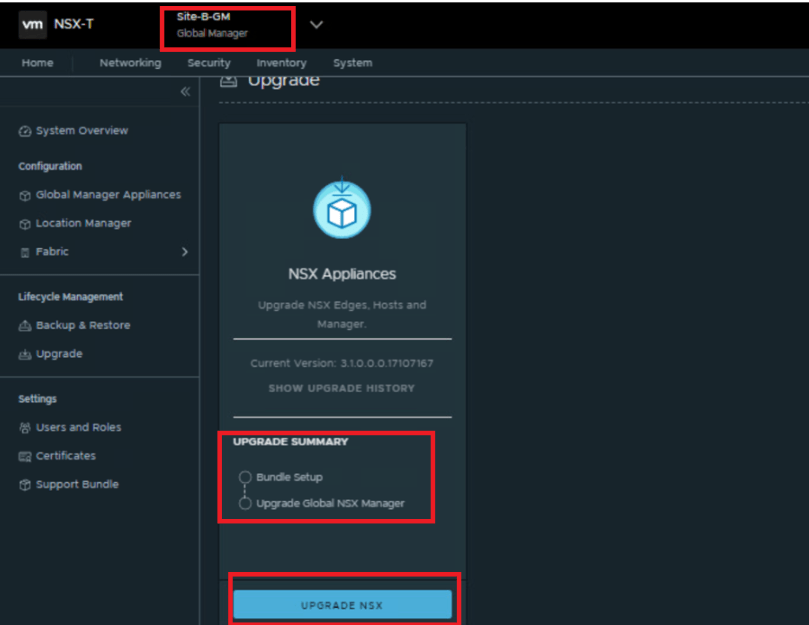Viewport: 809px width, 625px height.
Task: Select the Bundle Setup step circle
Action: [245, 477]
